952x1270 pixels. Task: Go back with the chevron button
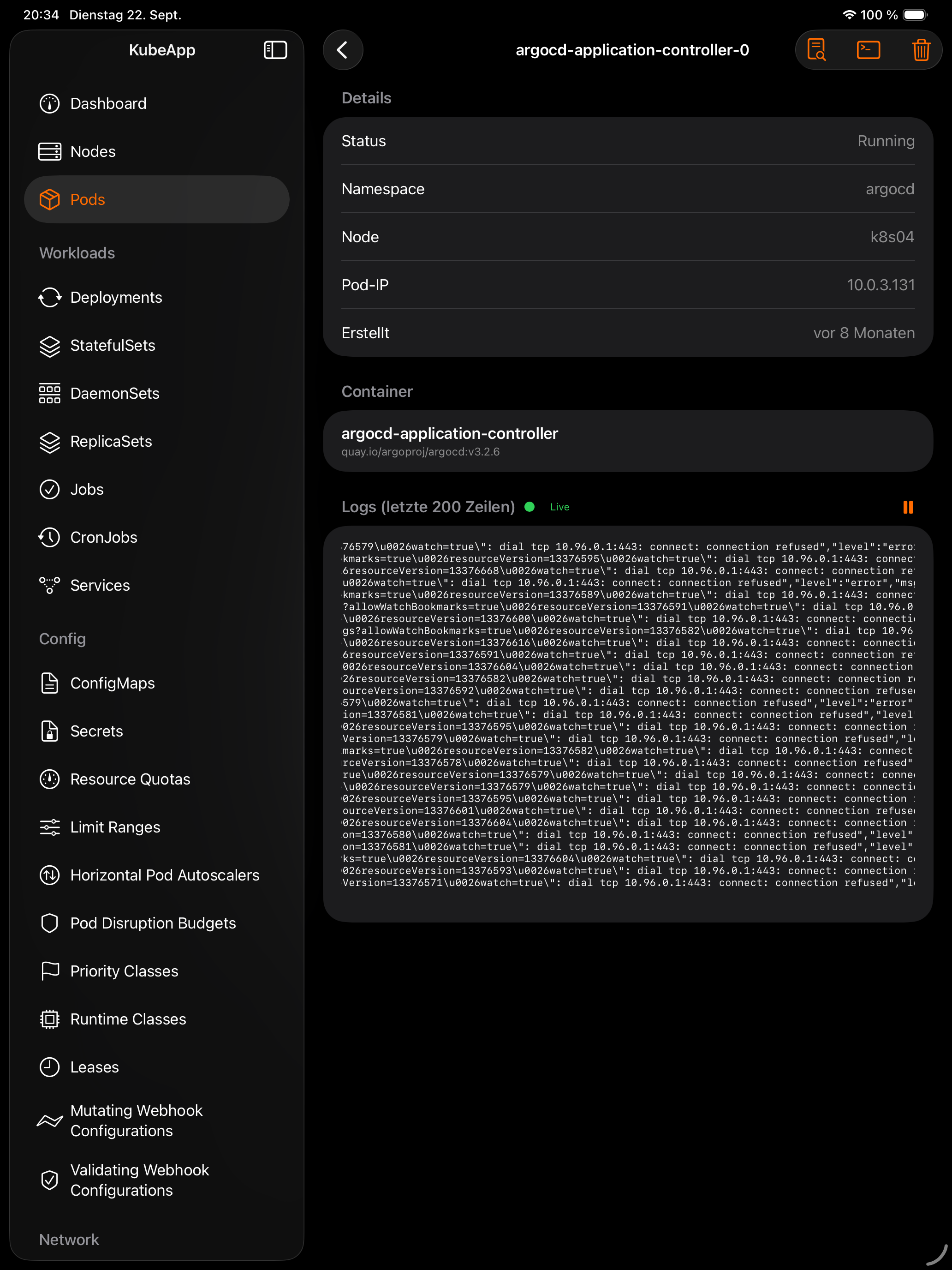343,50
